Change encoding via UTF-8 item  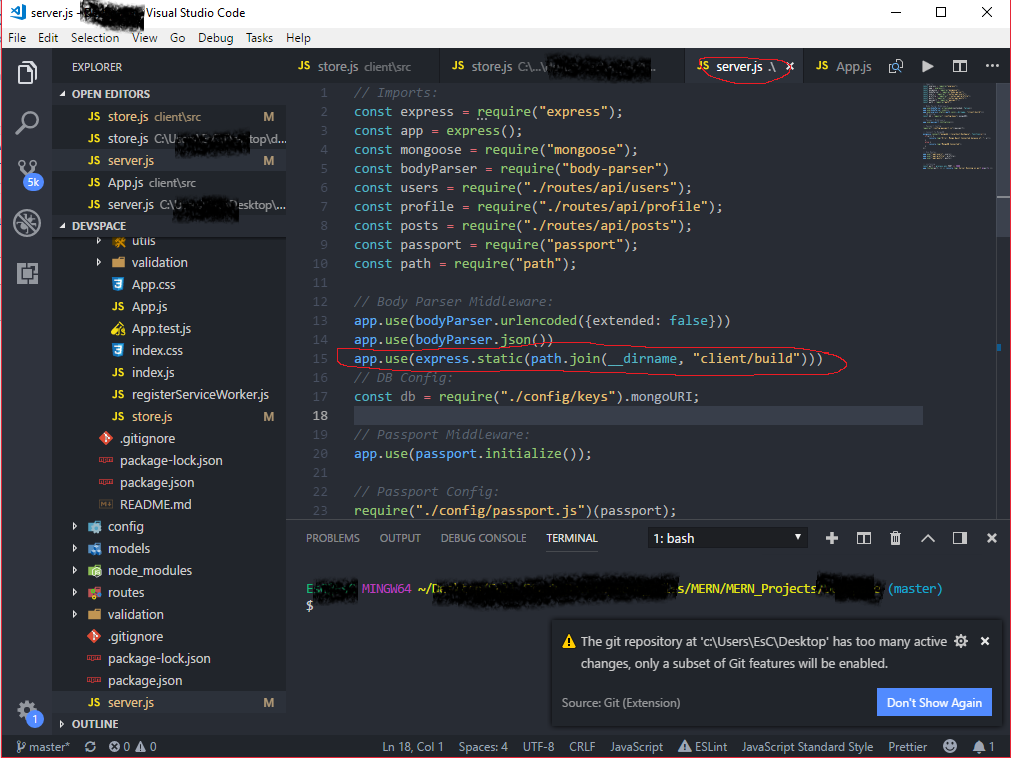coord(538,746)
